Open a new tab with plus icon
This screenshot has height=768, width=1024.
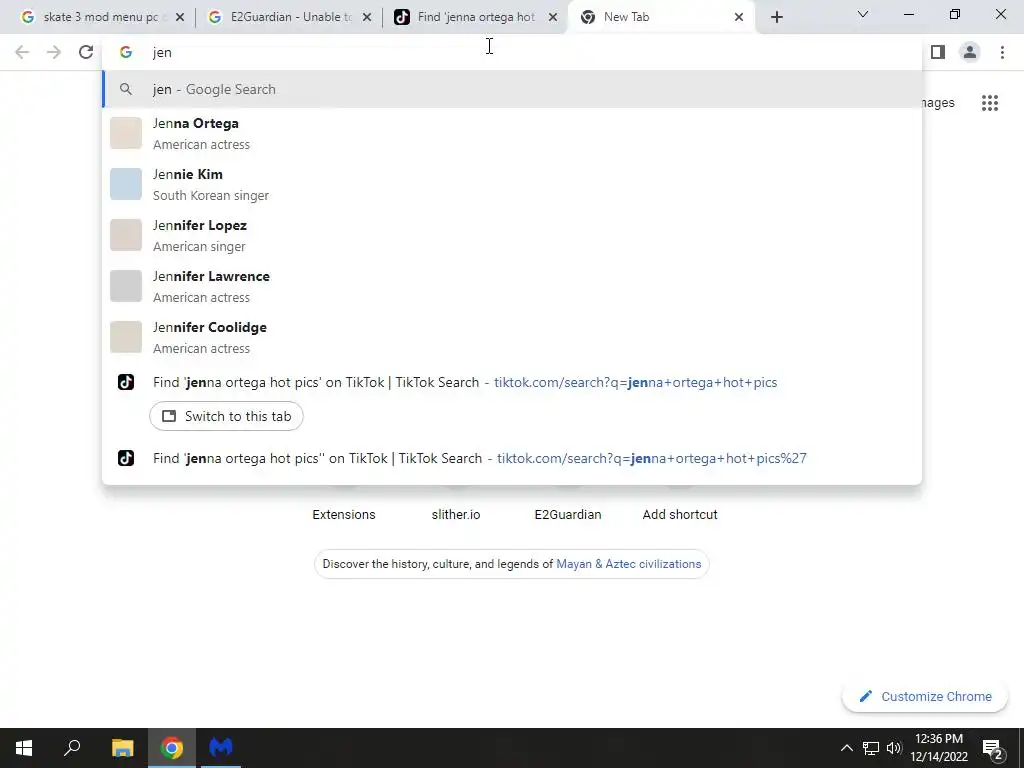pos(776,17)
